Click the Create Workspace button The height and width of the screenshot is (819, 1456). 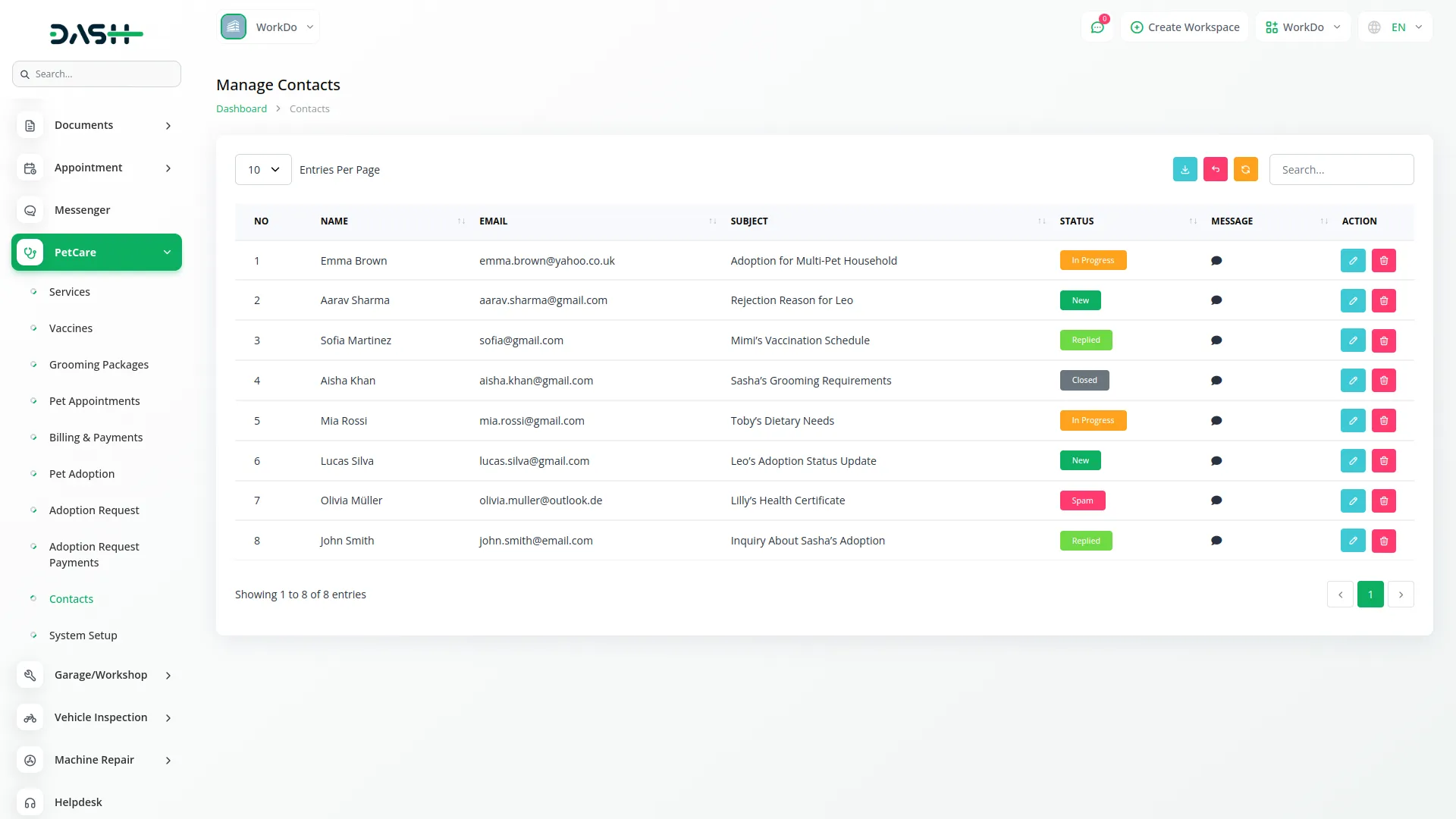(1185, 27)
